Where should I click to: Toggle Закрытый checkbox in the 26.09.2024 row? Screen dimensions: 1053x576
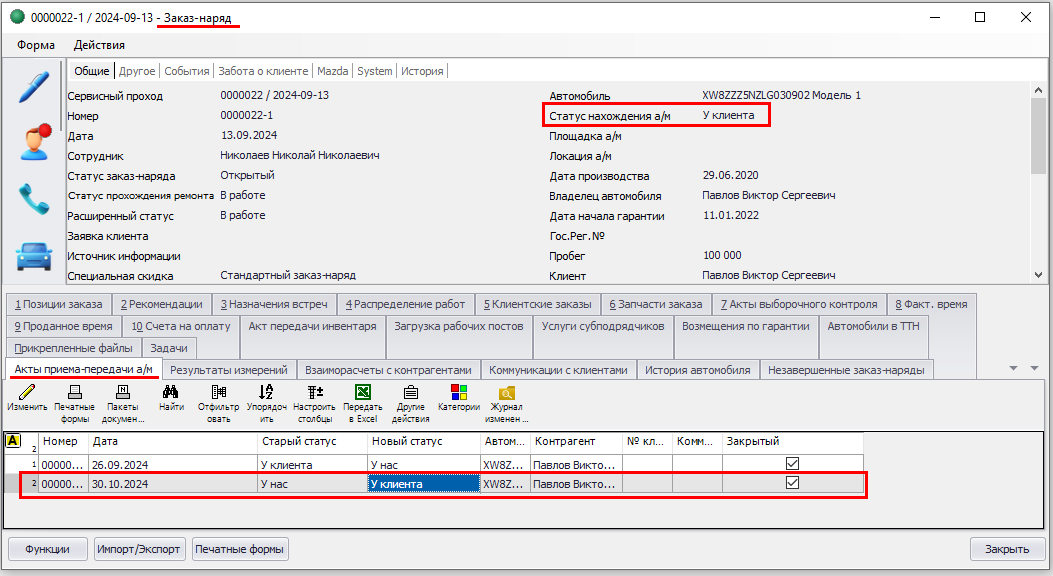pos(793,464)
